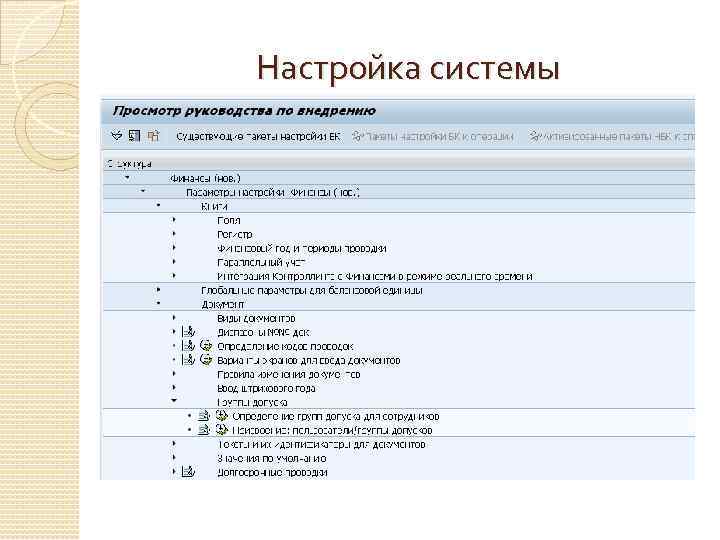The width and height of the screenshot is (720, 540).
Task: Select 'Глобальные параметры для балансовой единицы' label
Action: pos(312,291)
